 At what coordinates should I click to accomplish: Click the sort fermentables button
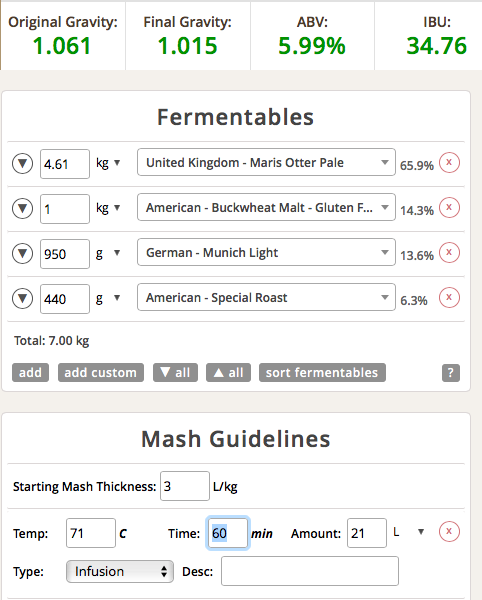322,373
